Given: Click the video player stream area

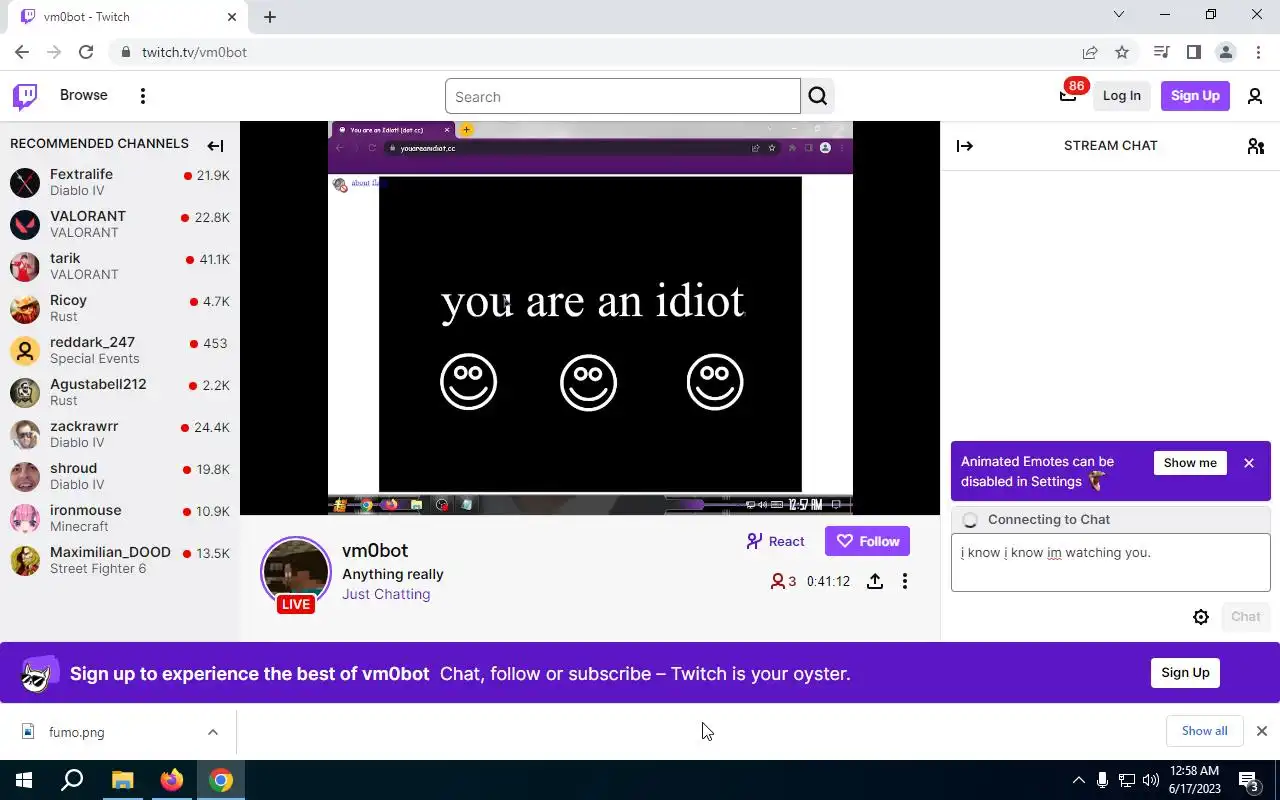Looking at the screenshot, I should pos(590,318).
